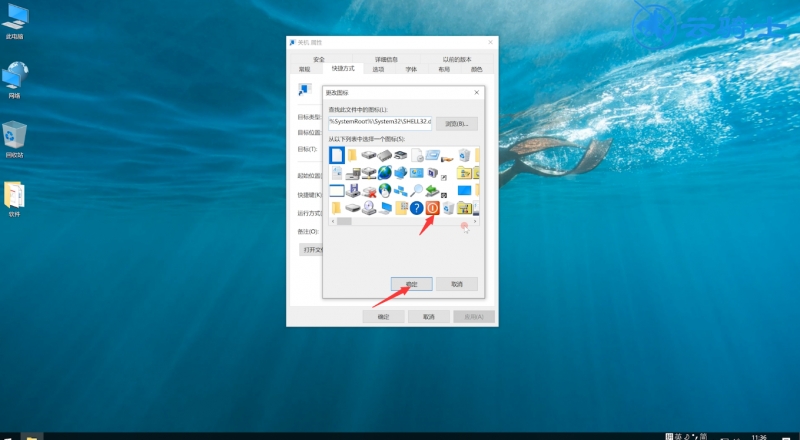This screenshot has width=800, height=440.
Task: Open the 选项 tab
Action: point(378,69)
